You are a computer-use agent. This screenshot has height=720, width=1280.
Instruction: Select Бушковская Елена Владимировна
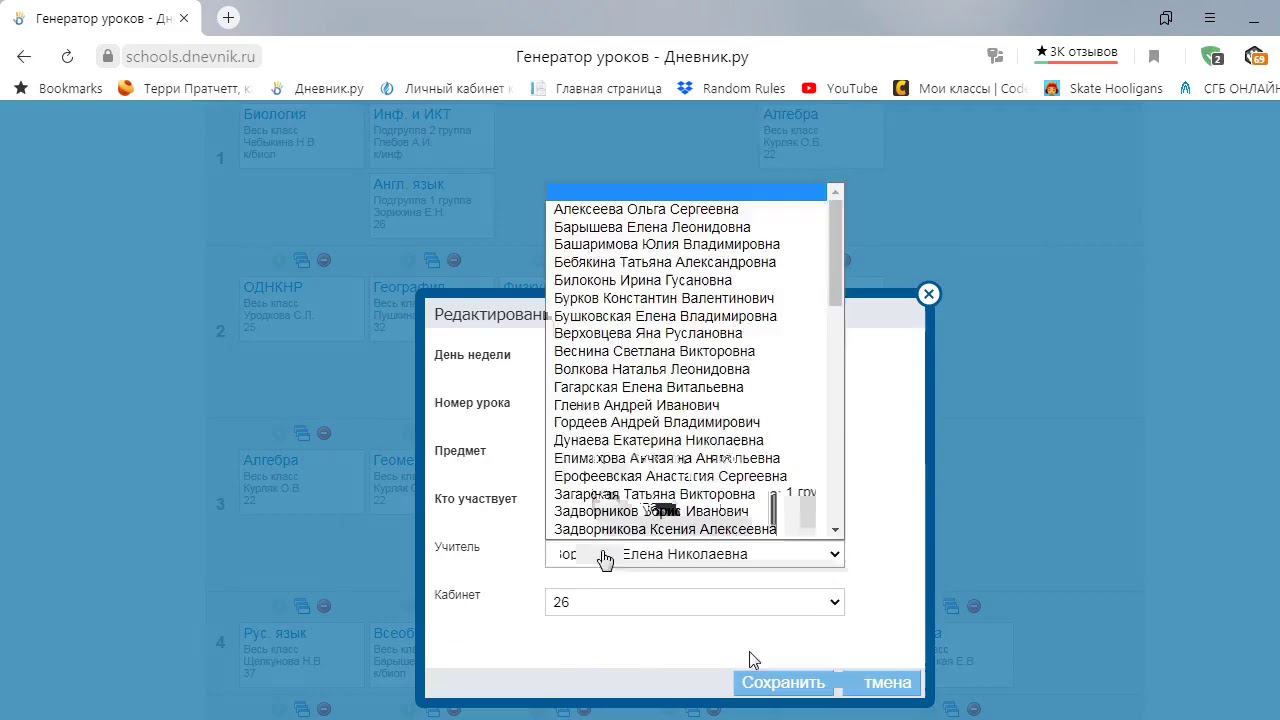(x=687, y=316)
